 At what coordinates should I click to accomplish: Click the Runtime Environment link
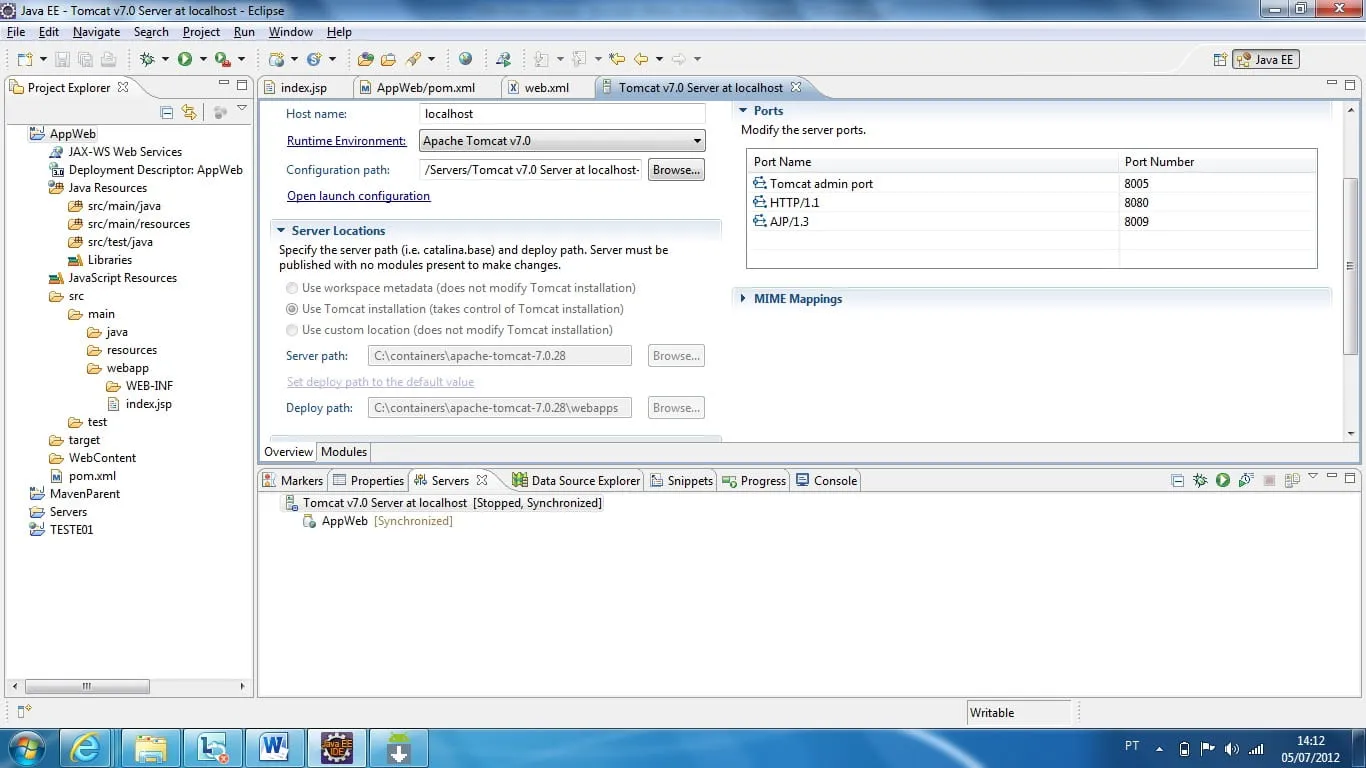pos(346,141)
